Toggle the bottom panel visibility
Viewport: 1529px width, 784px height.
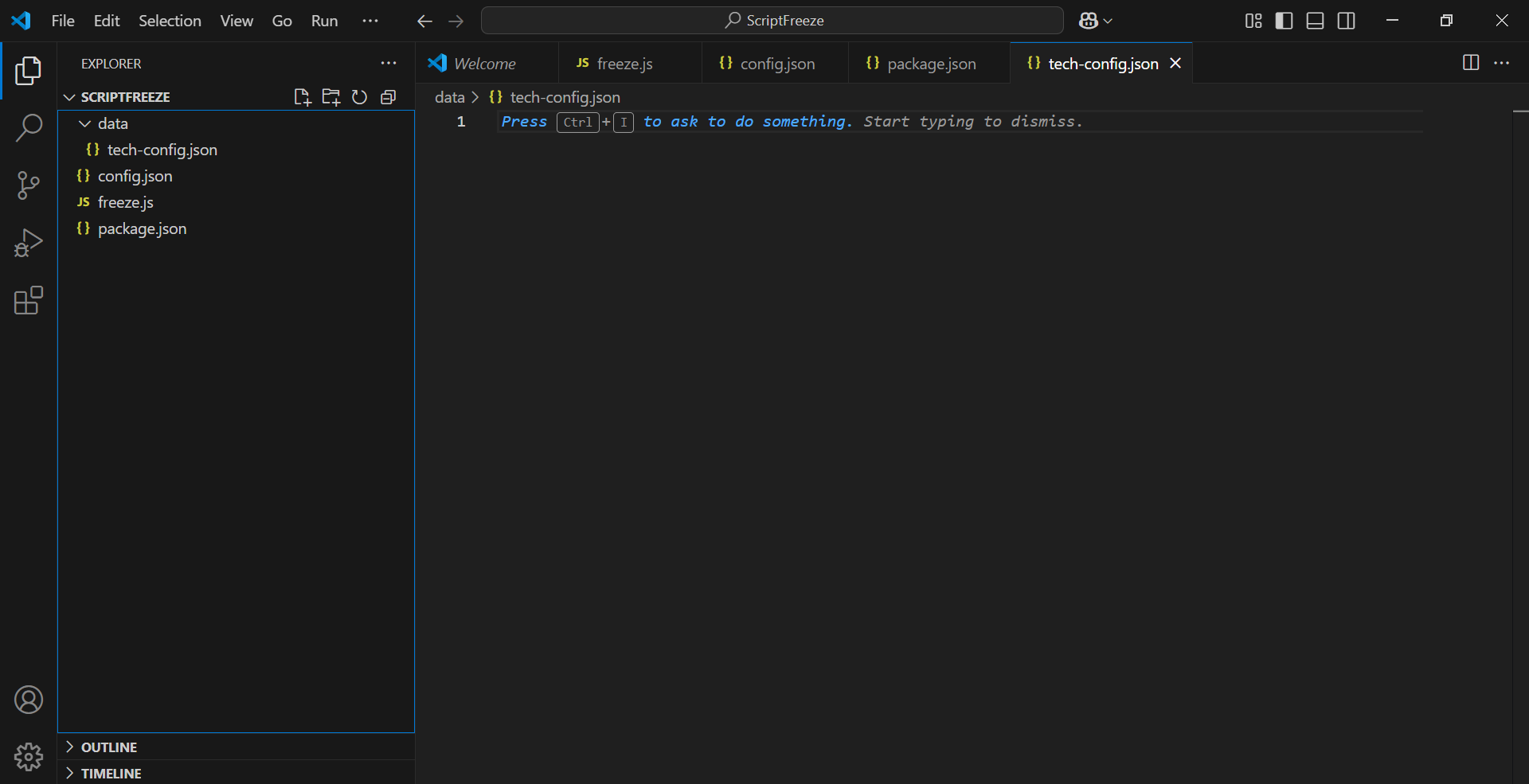tap(1316, 21)
